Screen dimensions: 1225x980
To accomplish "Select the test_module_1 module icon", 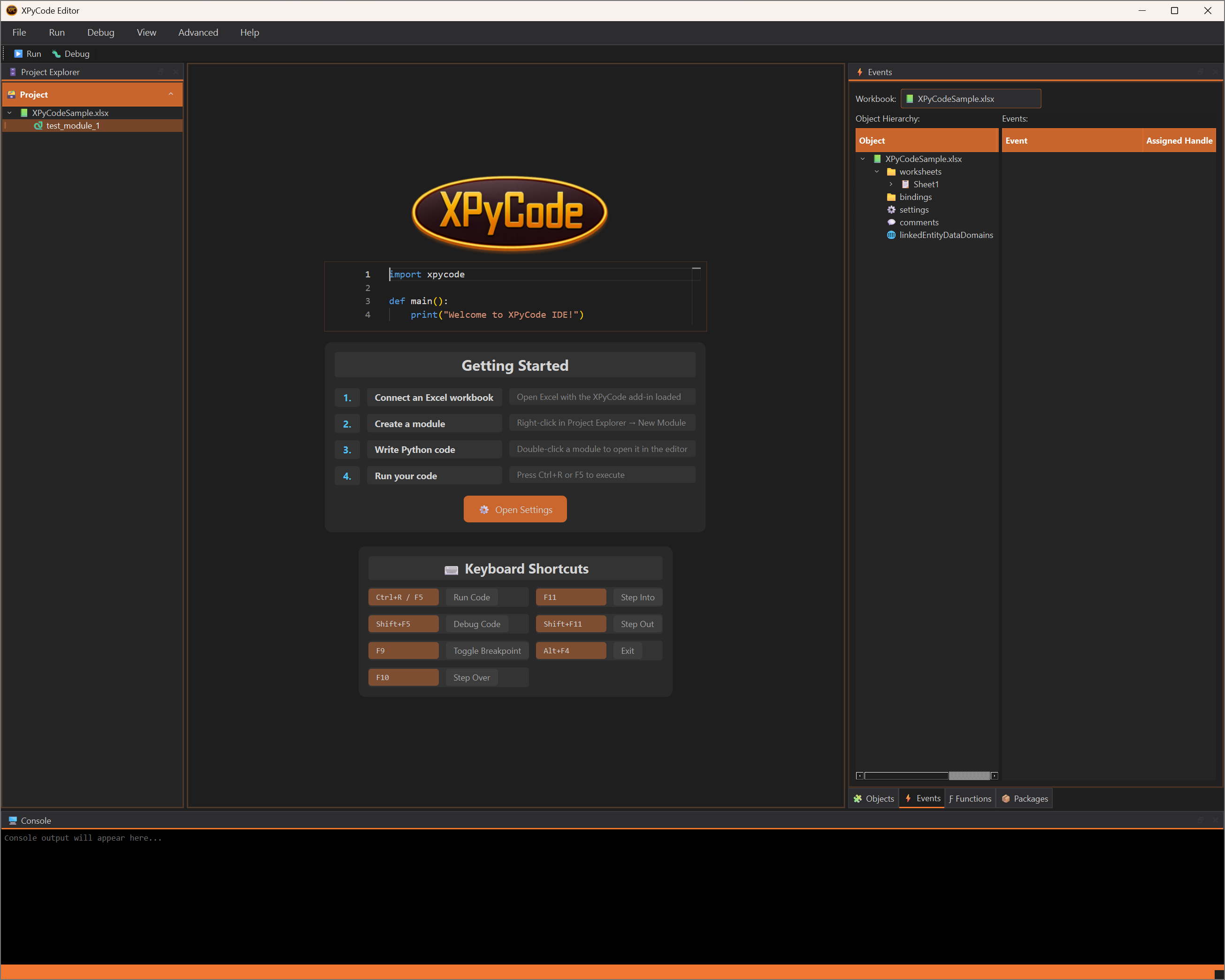I will [x=38, y=126].
